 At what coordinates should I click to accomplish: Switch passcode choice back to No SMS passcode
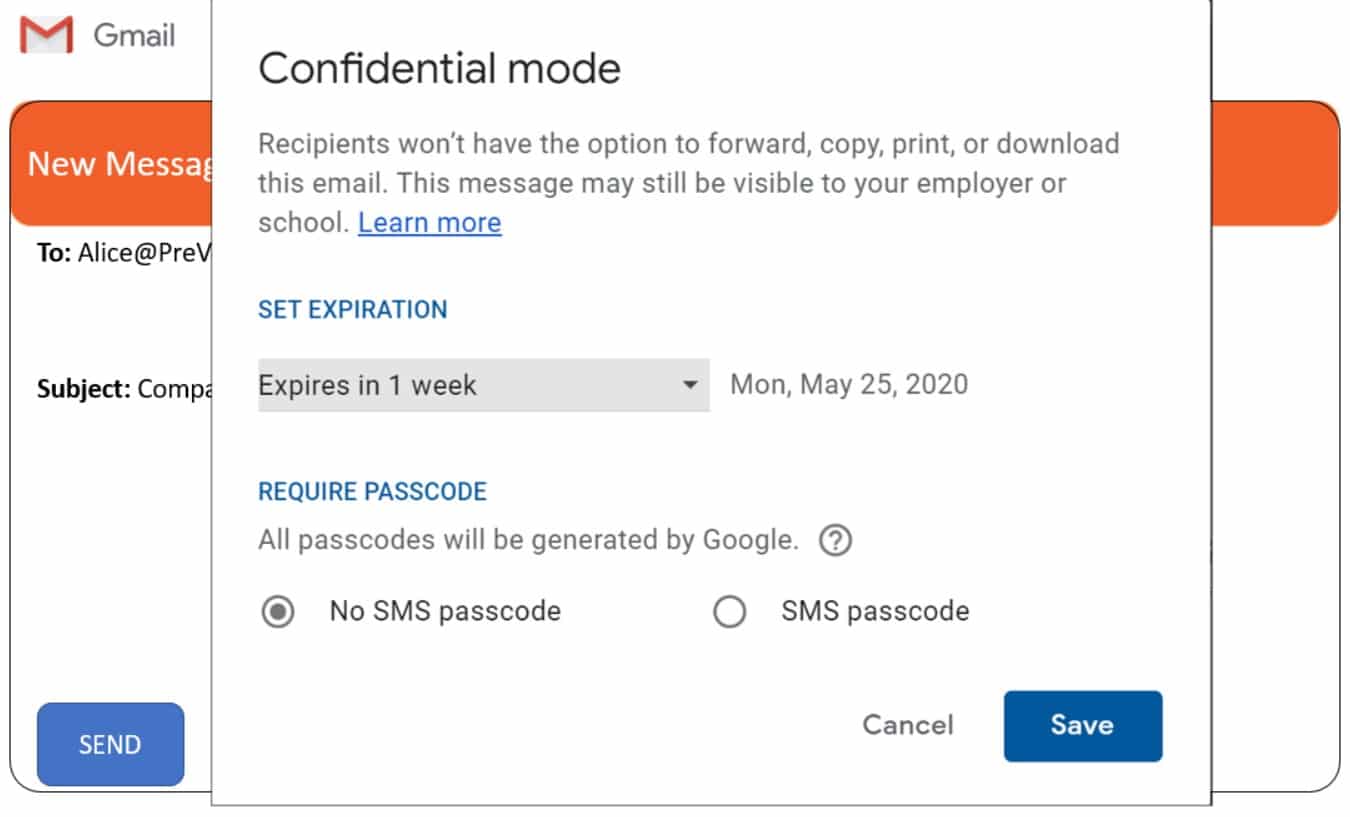click(x=278, y=610)
